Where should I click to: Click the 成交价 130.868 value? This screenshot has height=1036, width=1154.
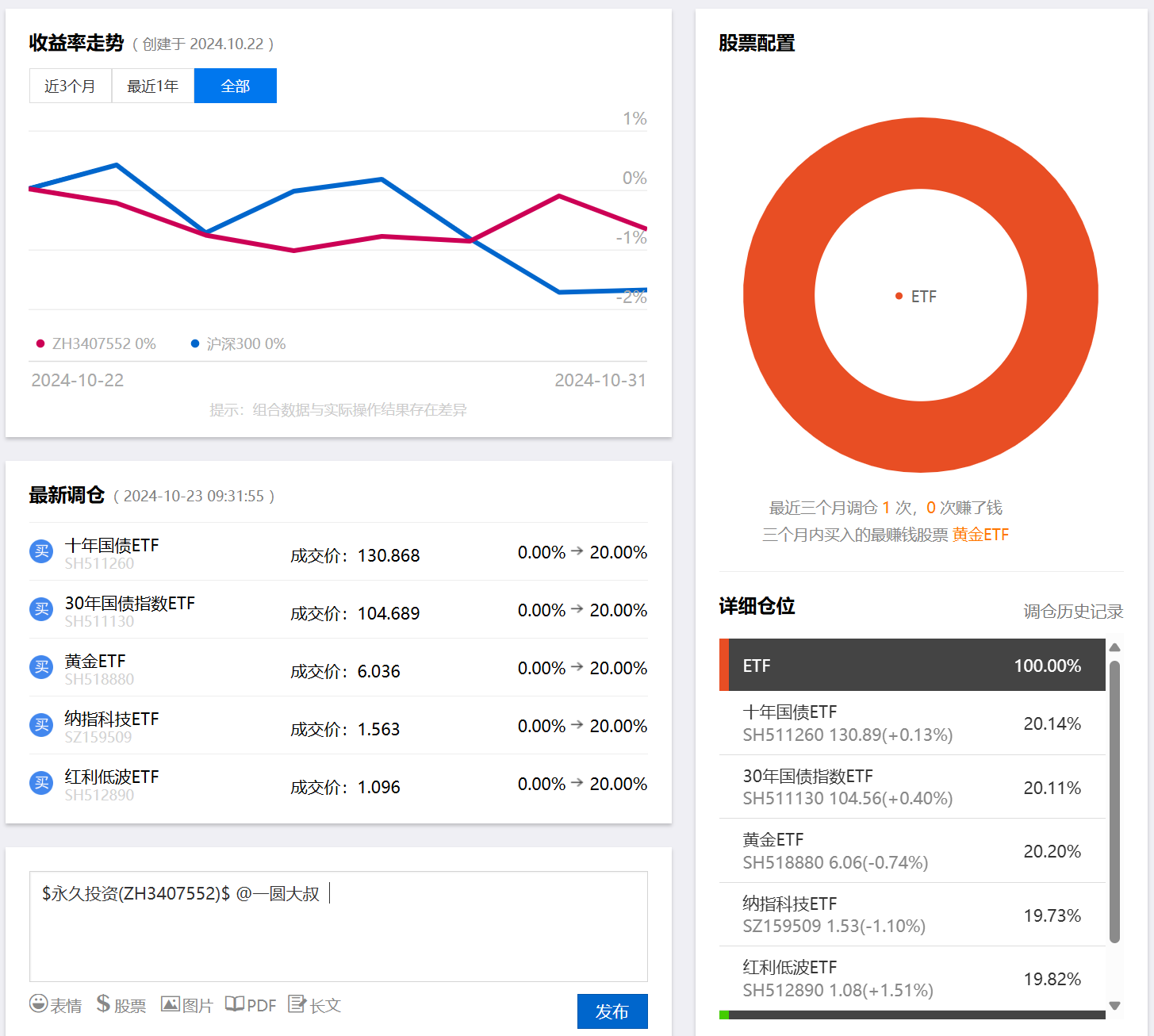[x=389, y=555]
